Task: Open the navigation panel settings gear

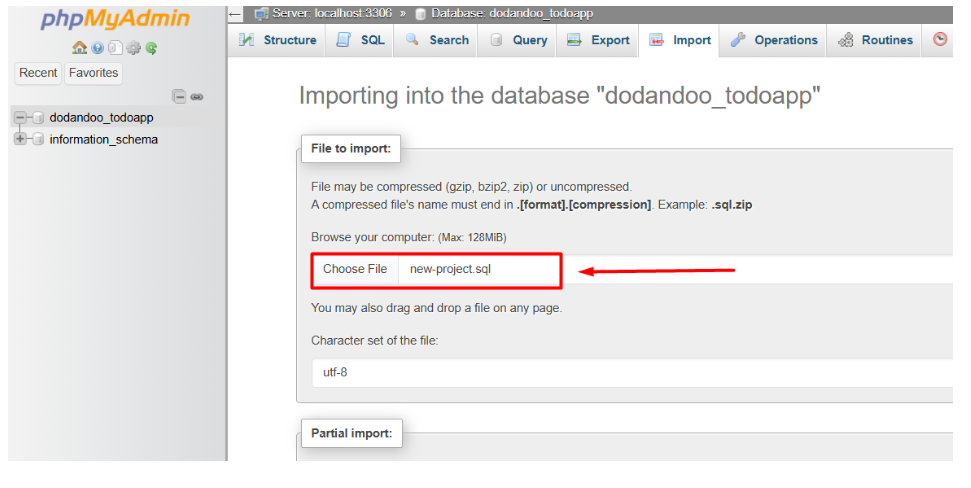Action: [x=133, y=48]
